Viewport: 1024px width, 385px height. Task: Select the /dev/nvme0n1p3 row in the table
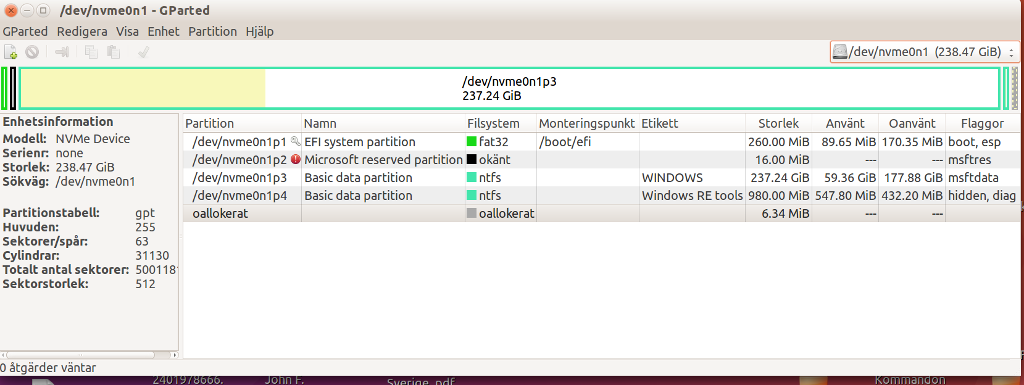click(x=601, y=177)
